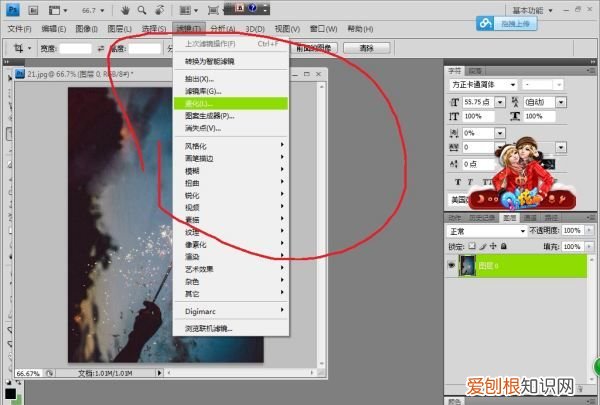
Task: Launch Bridge from the top bar icon
Action: point(33,10)
